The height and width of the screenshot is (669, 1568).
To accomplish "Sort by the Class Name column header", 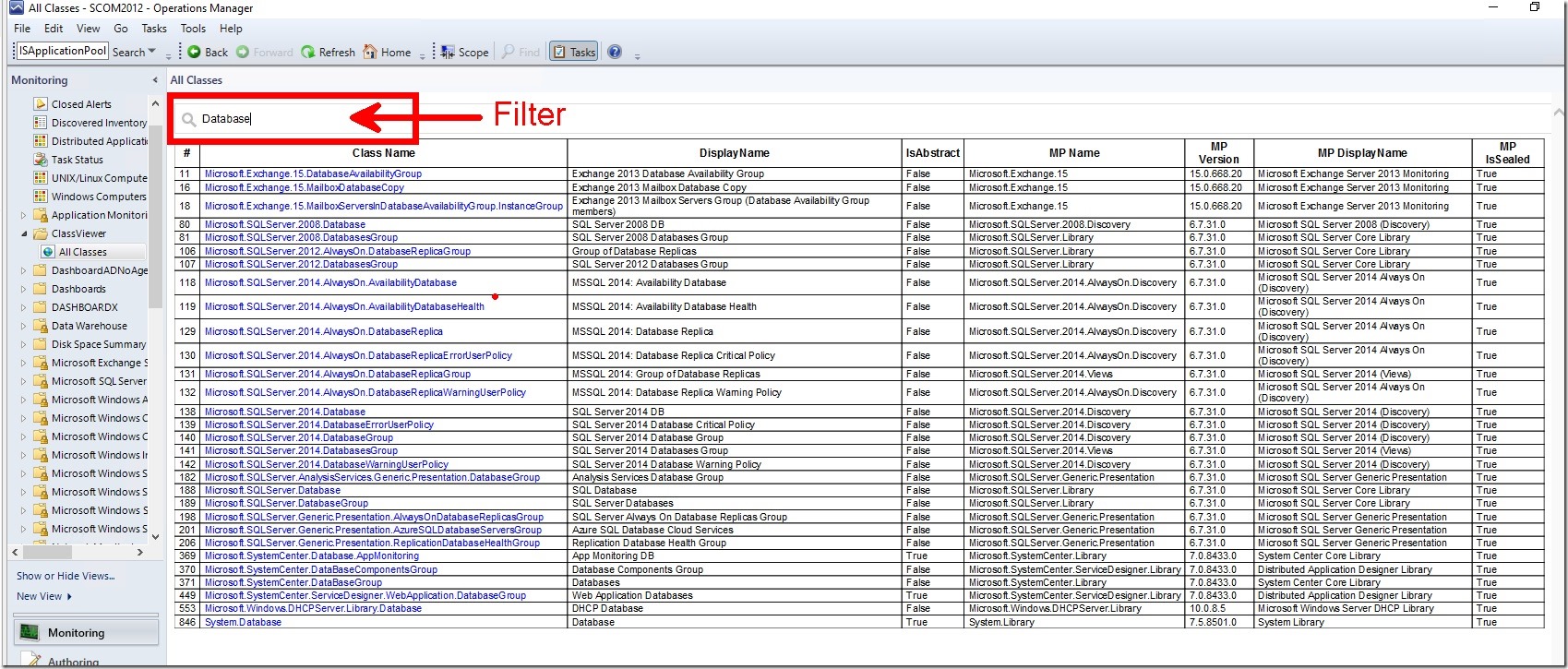I will click(384, 153).
